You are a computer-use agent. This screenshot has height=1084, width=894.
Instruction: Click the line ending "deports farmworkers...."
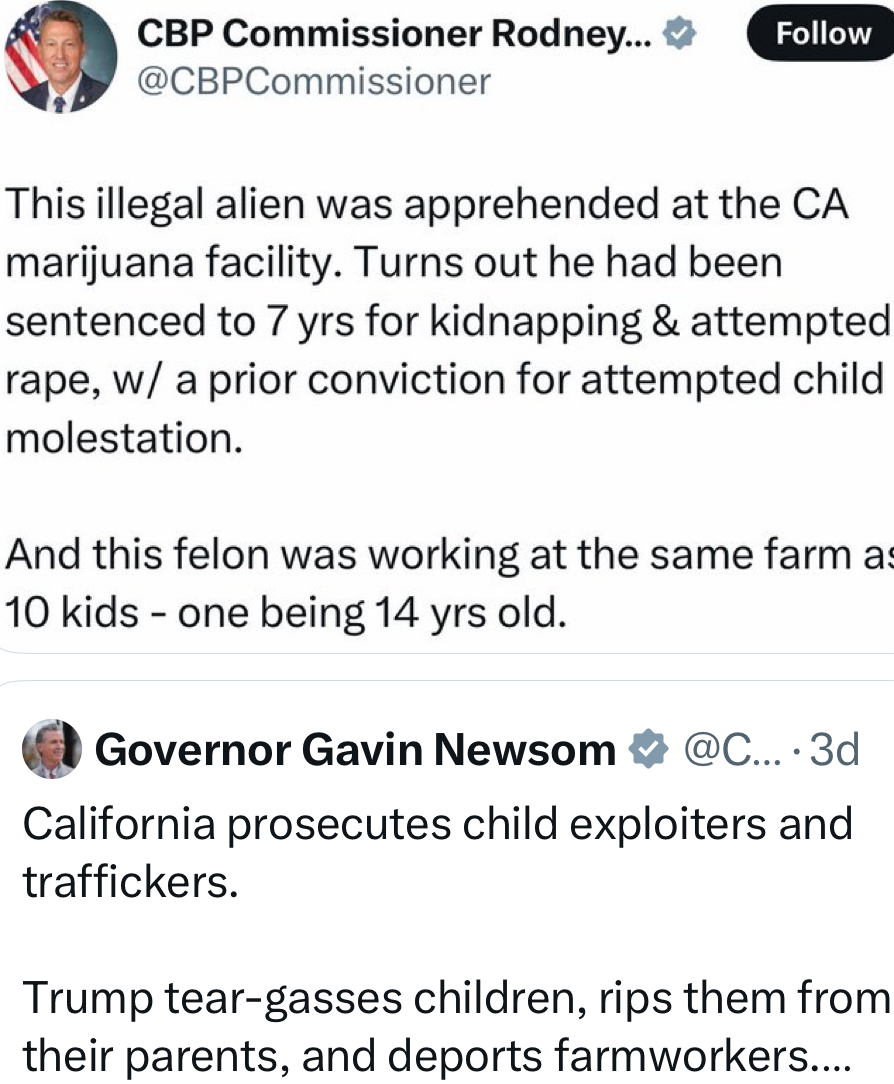coord(435,1054)
